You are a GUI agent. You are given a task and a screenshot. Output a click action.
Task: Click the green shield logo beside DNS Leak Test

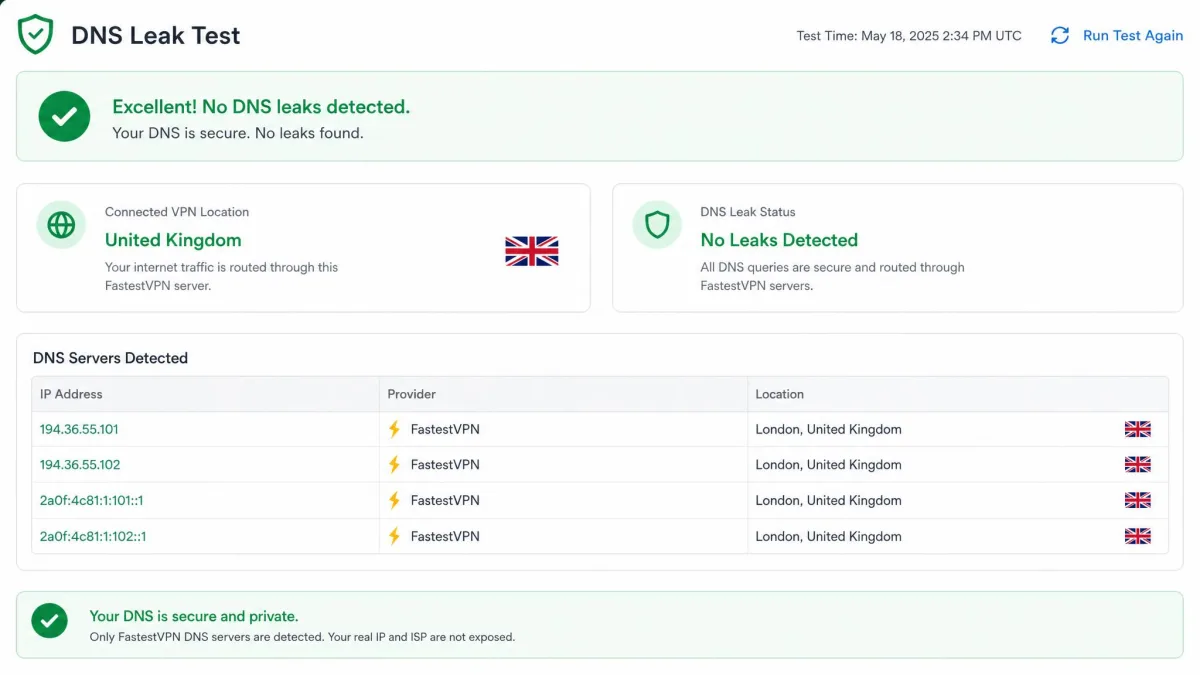pyautogui.click(x=36, y=35)
